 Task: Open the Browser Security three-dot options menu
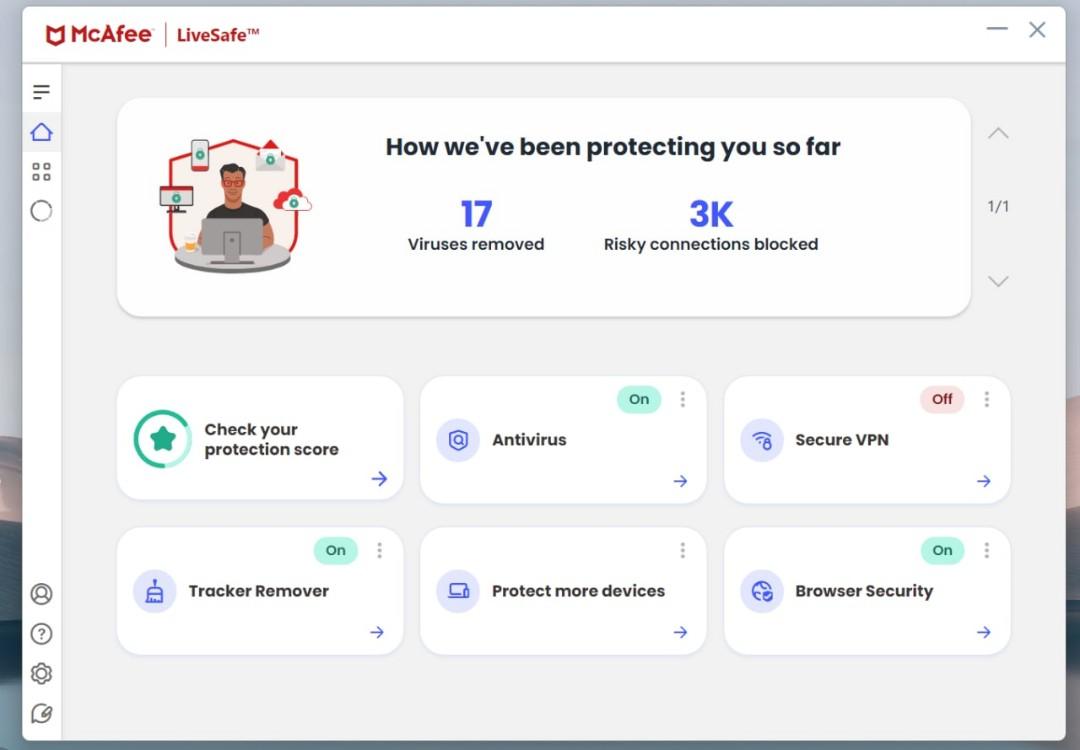[987, 550]
